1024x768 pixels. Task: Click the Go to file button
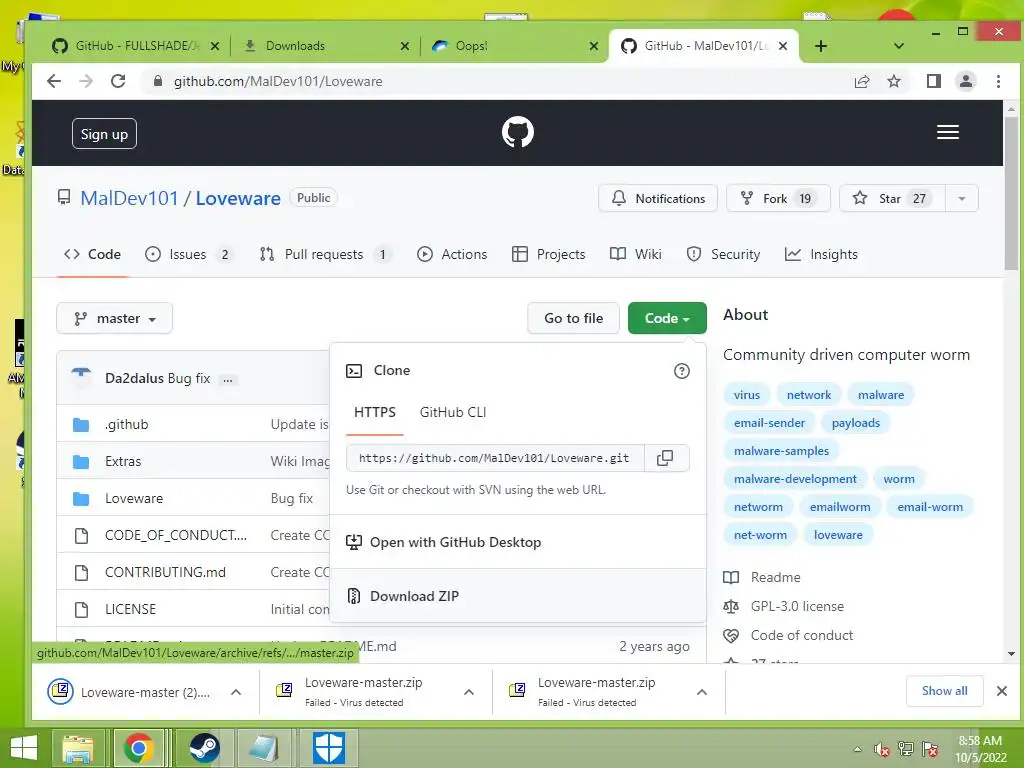(573, 318)
